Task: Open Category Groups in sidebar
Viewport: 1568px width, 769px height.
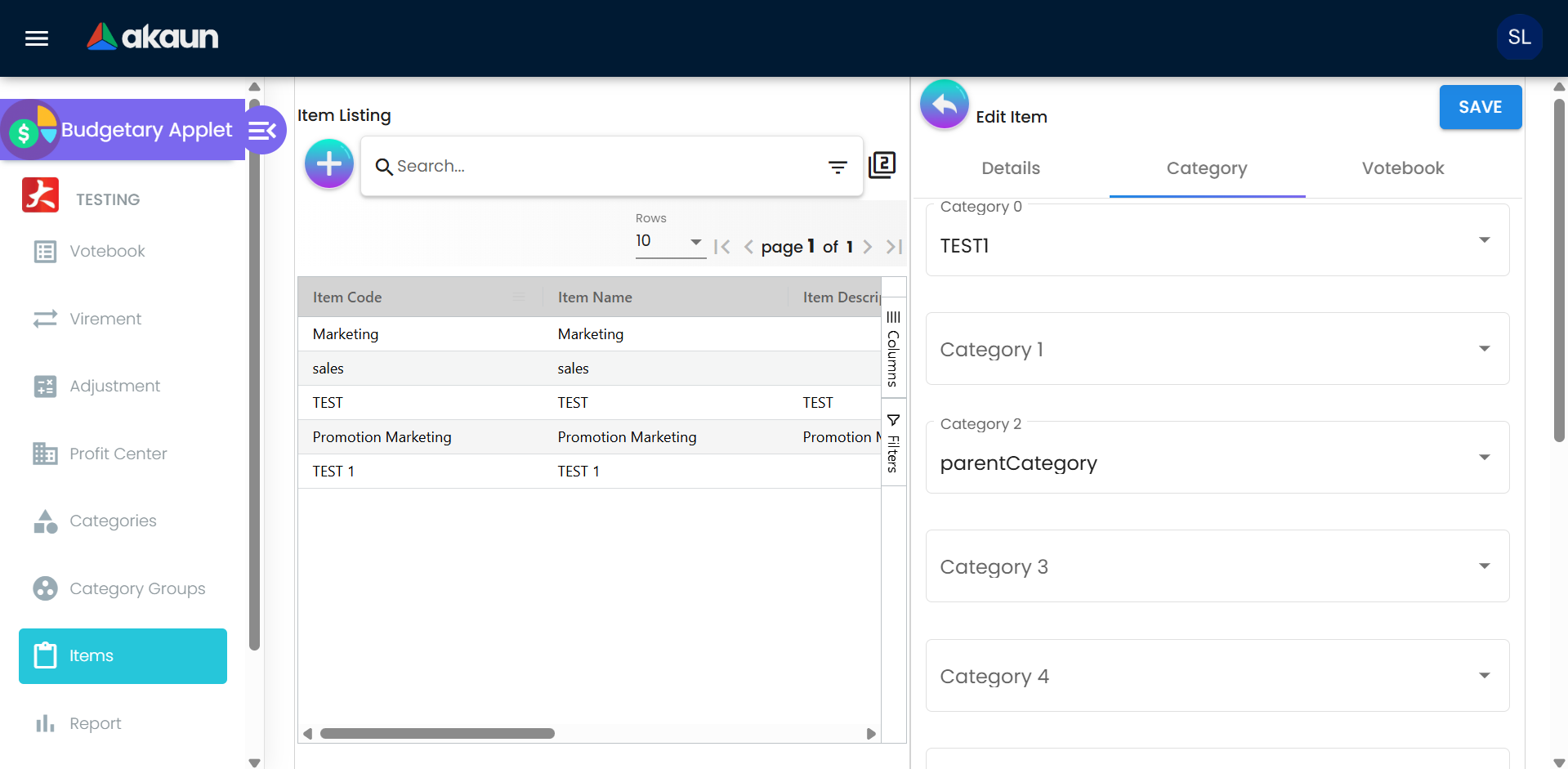Action: 137,588
